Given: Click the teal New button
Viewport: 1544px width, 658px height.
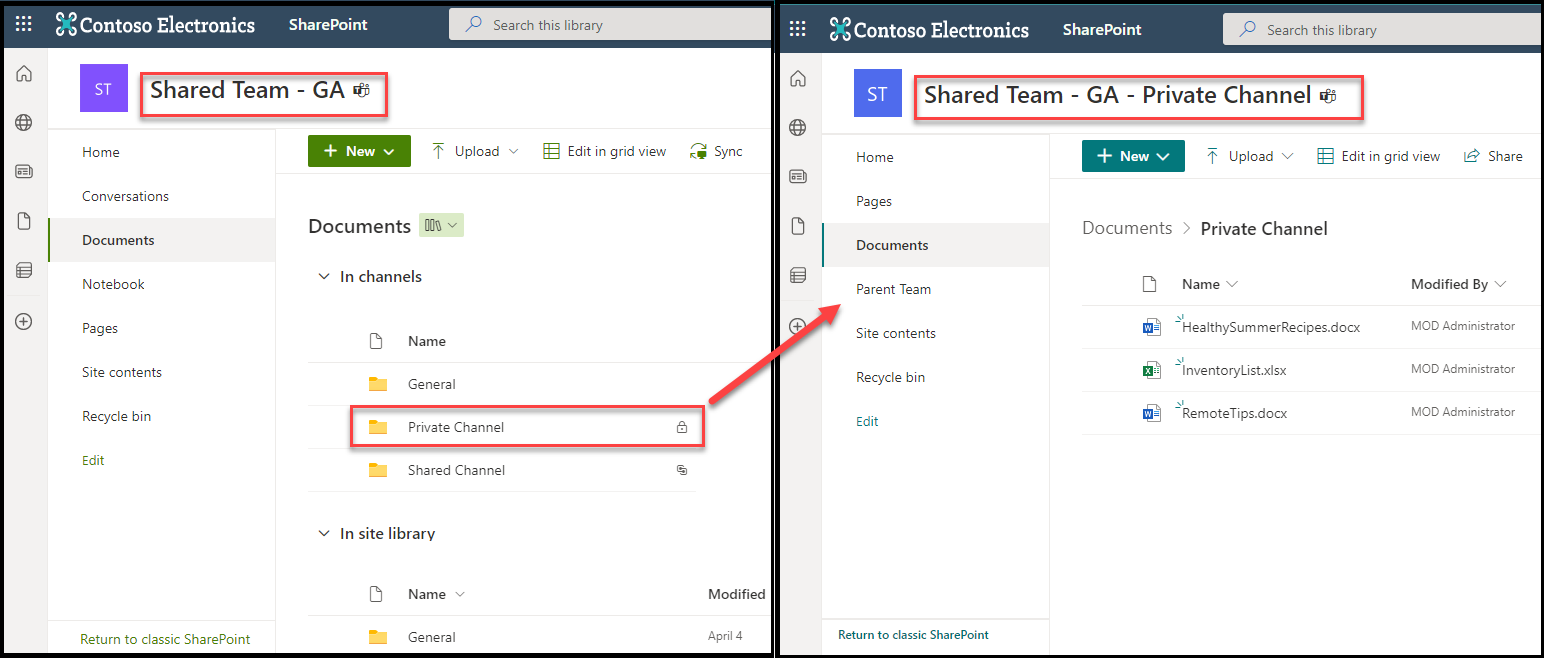Looking at the screenshot, I should coord(1133,156).
